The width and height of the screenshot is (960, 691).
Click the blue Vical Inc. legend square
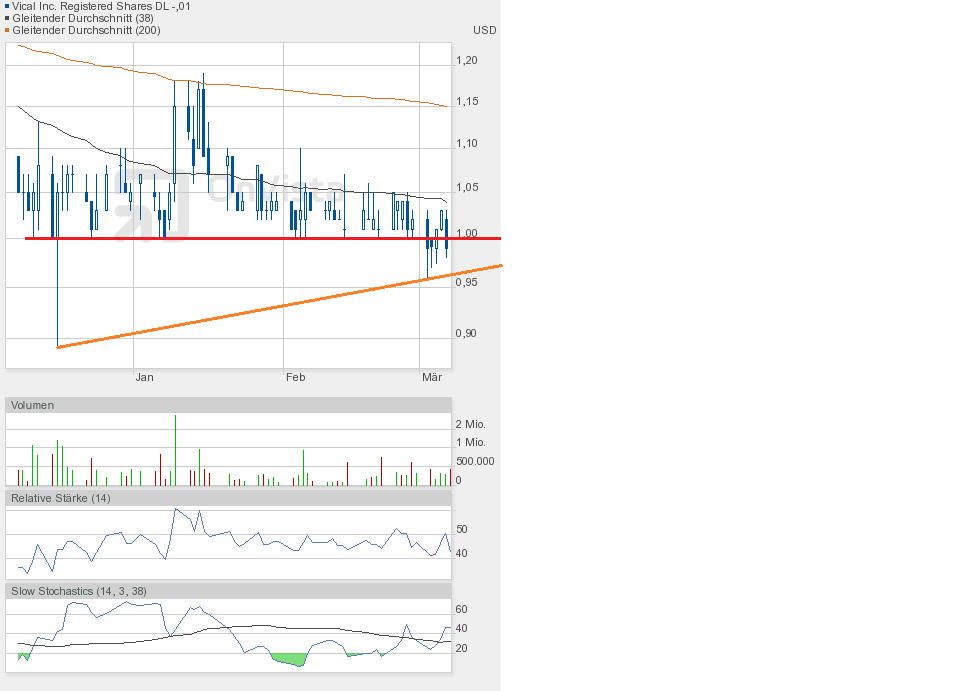[x=7, y=6]
